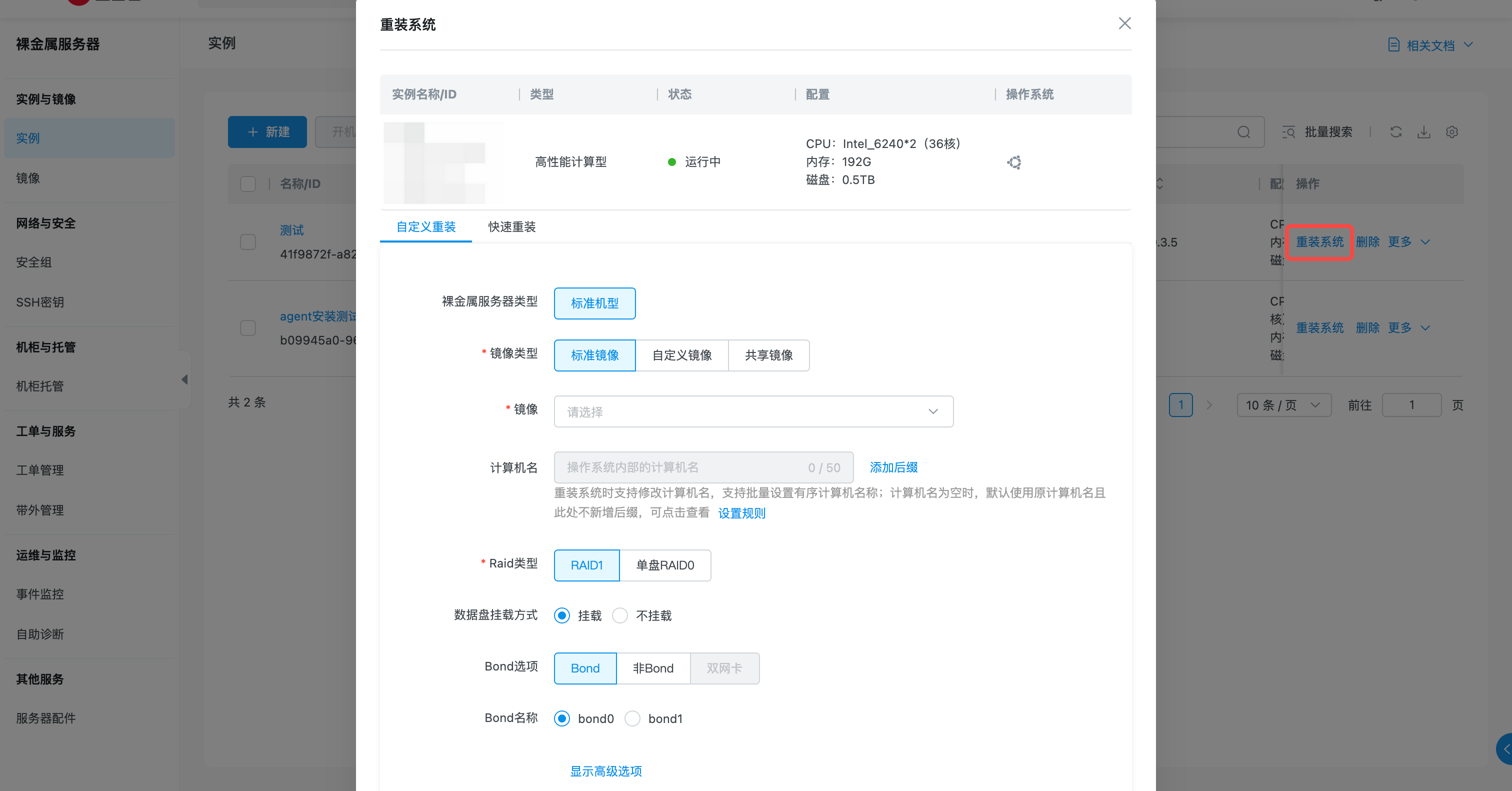This screenshot has height=791, width=1512.
Task: Open the column settings gear icon
Action: pos(1451,132)
